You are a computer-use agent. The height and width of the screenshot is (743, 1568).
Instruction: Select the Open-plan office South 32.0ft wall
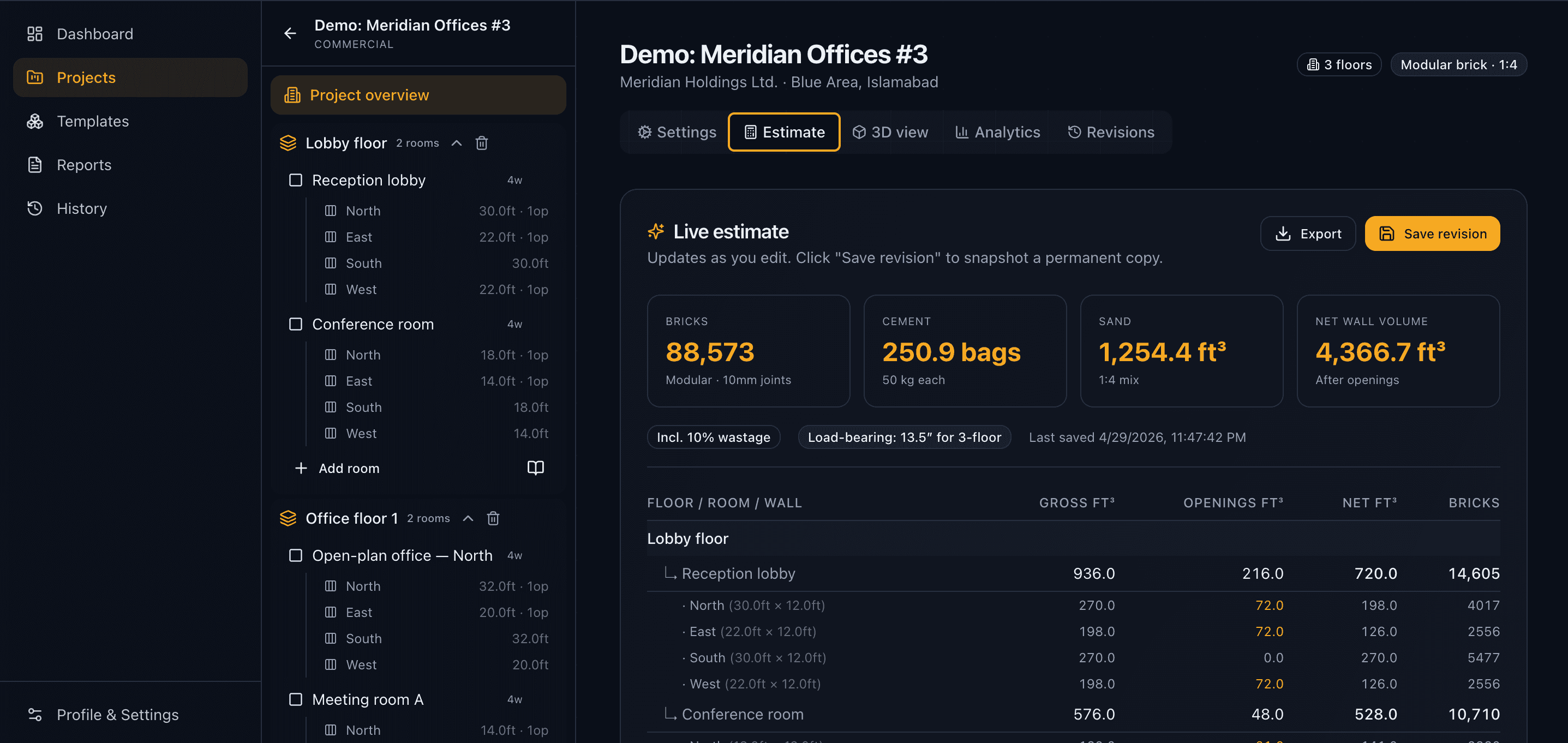(x=436, y=638)
